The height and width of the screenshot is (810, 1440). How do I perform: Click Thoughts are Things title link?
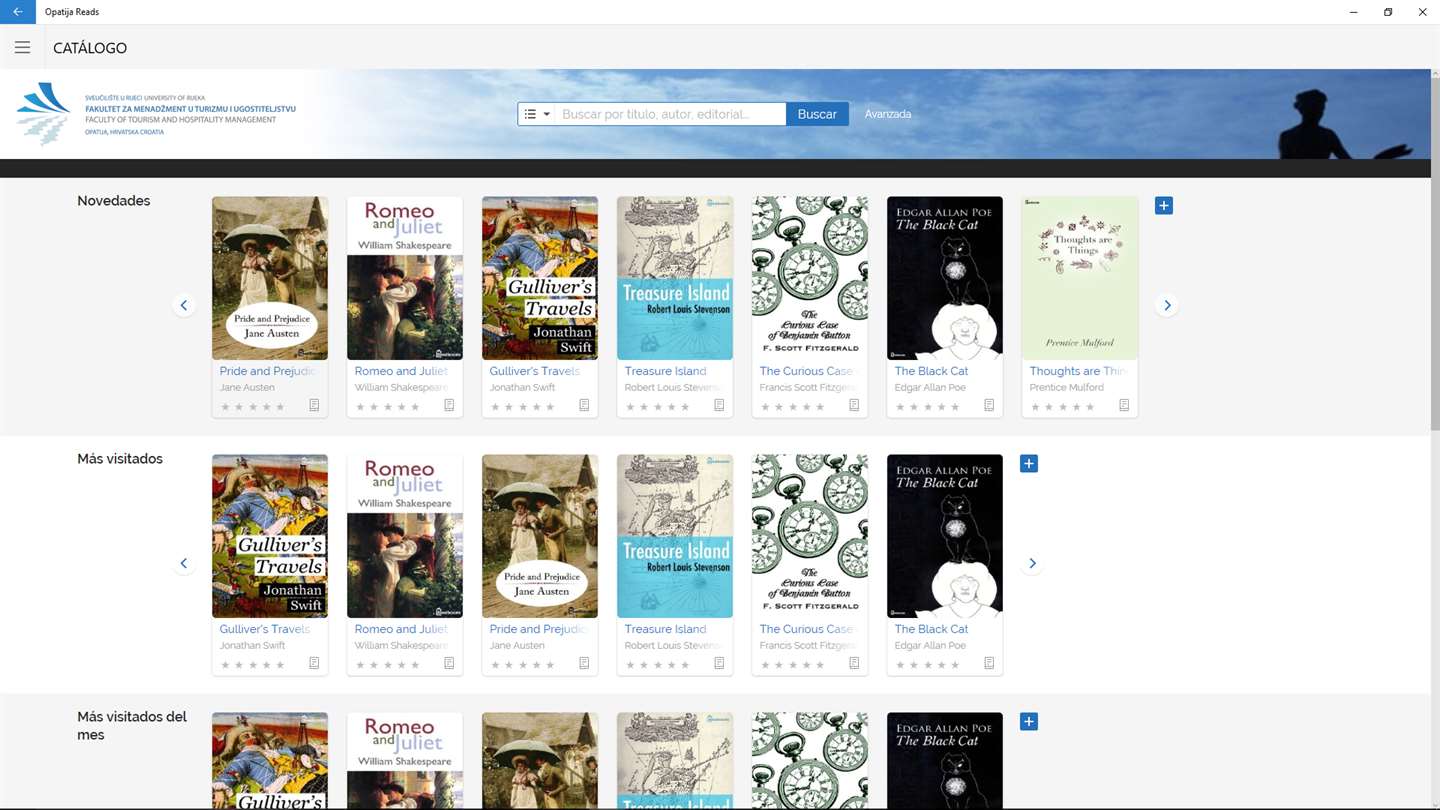[x=1079, y=371]
